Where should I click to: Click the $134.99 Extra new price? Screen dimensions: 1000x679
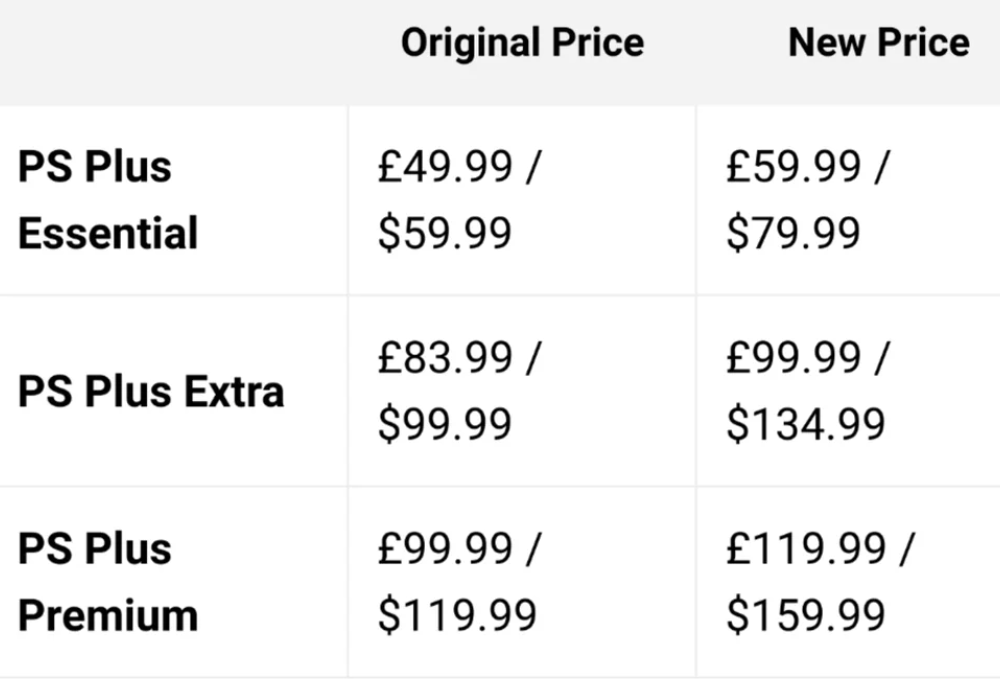coord(806,424)
